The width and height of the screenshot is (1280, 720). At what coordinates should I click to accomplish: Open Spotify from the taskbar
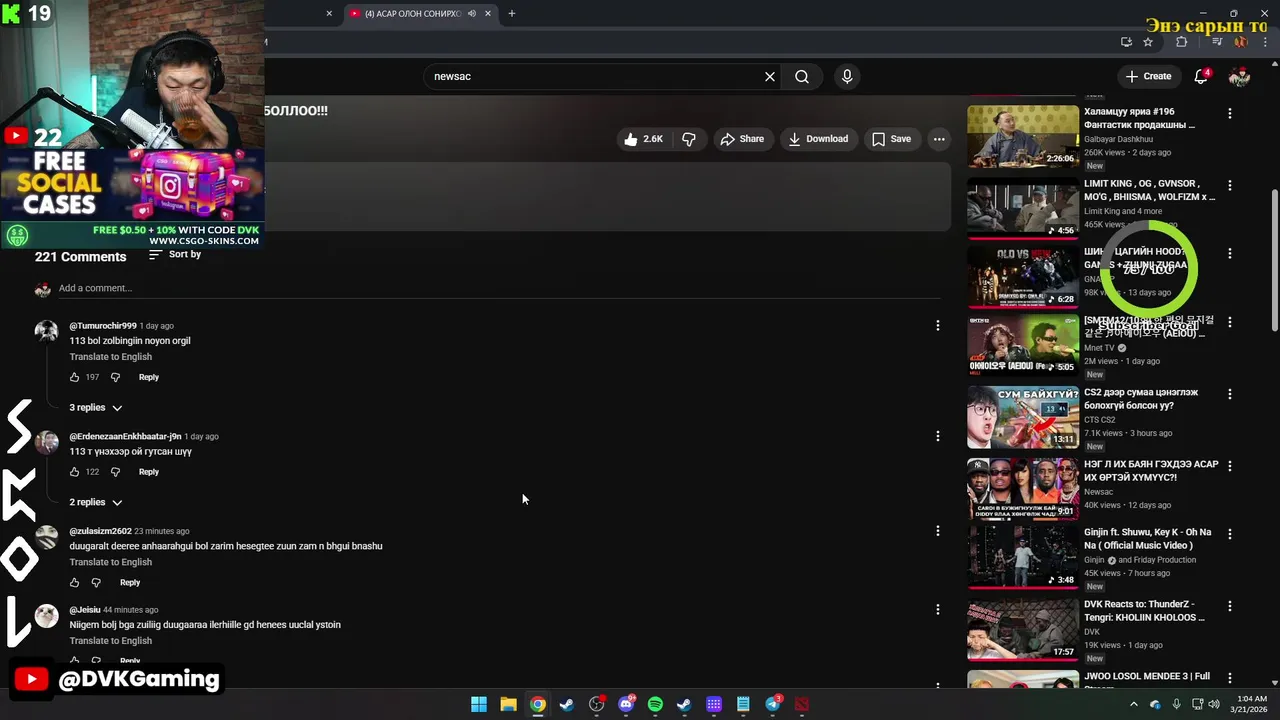(x=655, y=704)
